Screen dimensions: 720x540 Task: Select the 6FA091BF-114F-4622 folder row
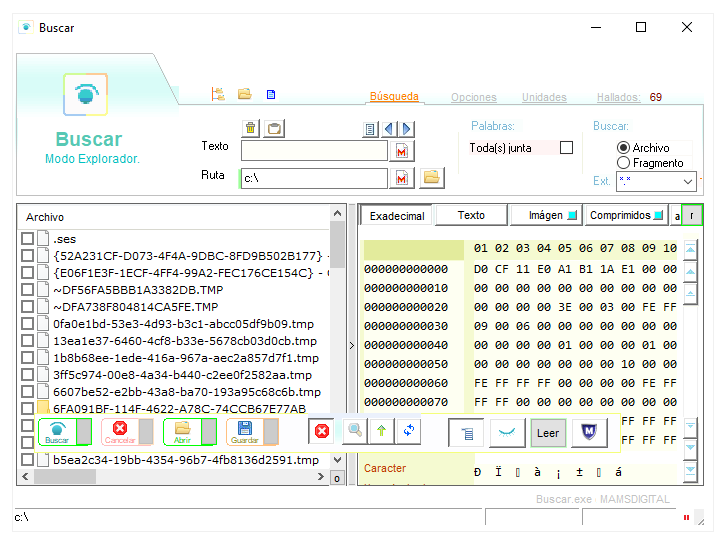[x=179, y=408]
